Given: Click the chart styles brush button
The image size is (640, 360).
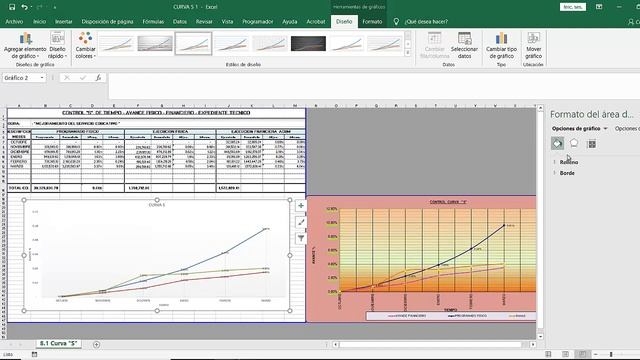Looking at the screenshot, I should pyautogui.click(x=301, y=222).
